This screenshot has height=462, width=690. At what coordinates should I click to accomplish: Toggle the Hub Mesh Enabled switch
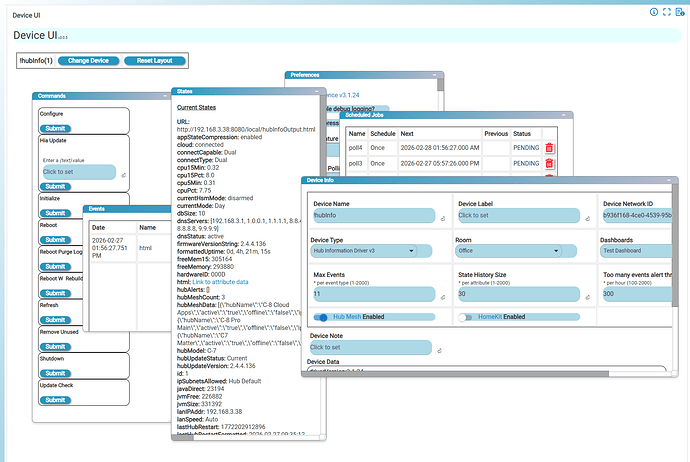[322, 317]
